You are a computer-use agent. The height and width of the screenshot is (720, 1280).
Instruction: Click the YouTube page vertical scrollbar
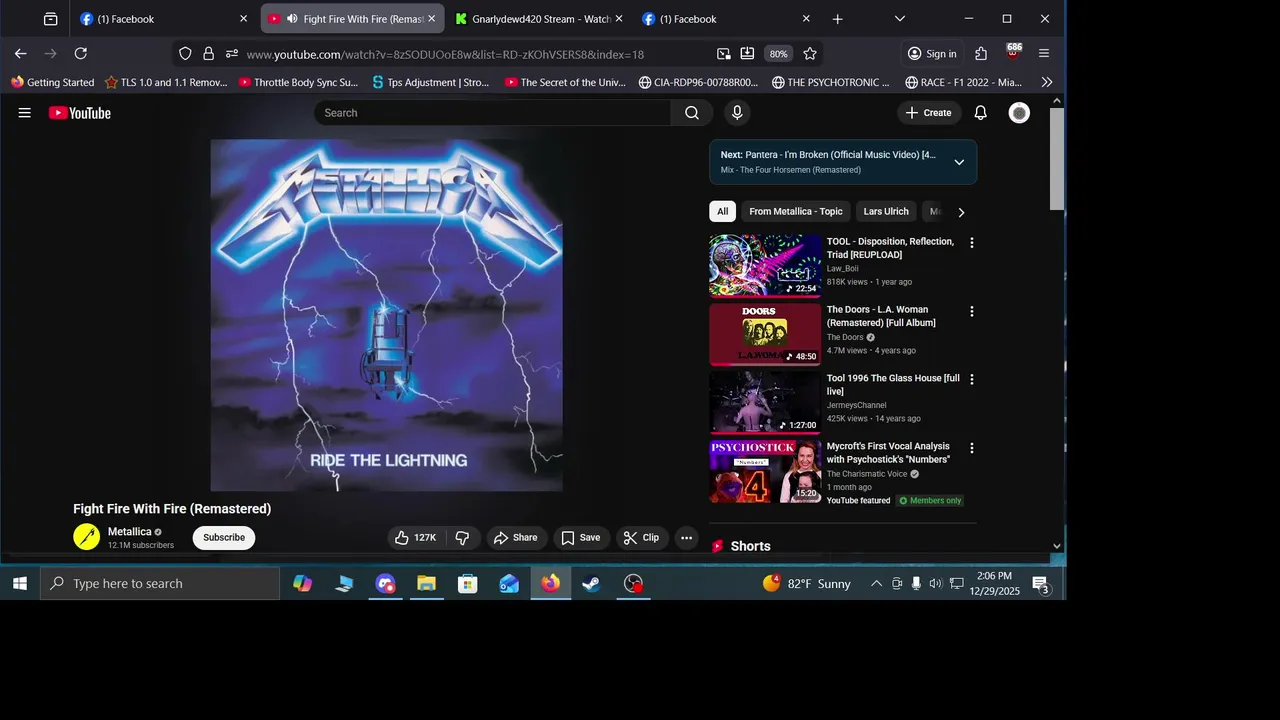click(1057, 160)
